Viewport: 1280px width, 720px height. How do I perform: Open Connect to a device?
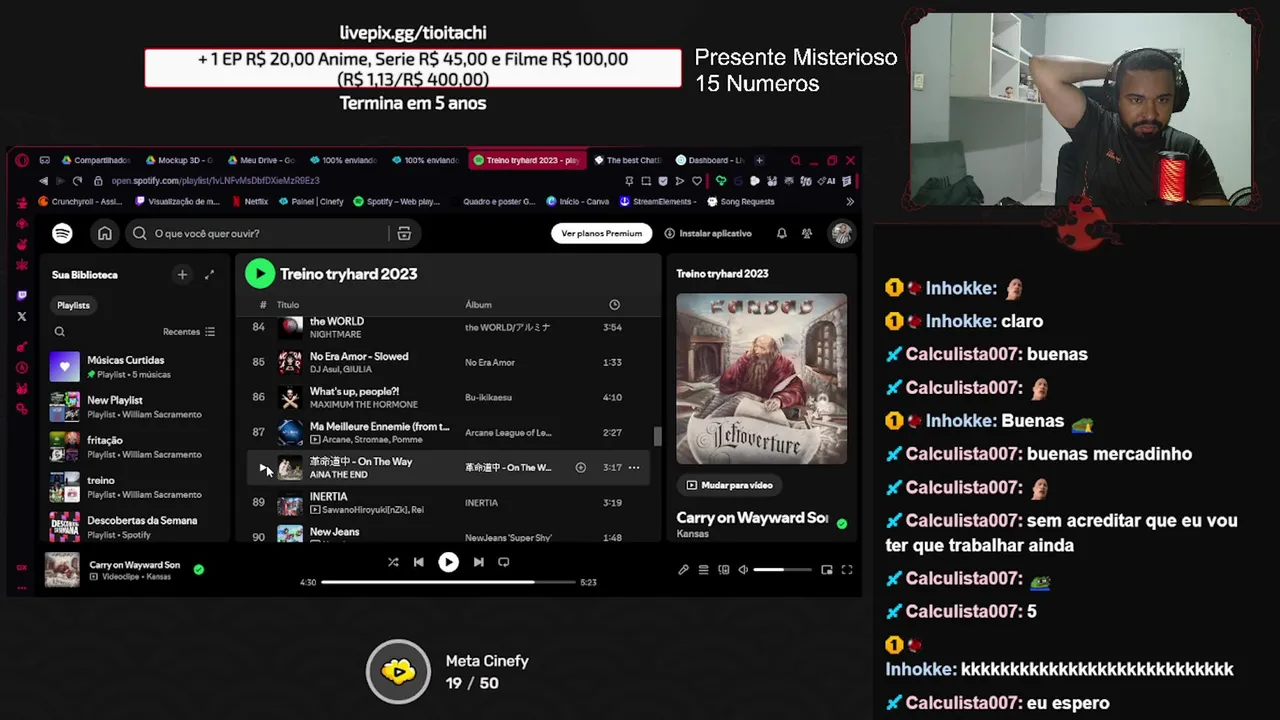coord(723,570)
